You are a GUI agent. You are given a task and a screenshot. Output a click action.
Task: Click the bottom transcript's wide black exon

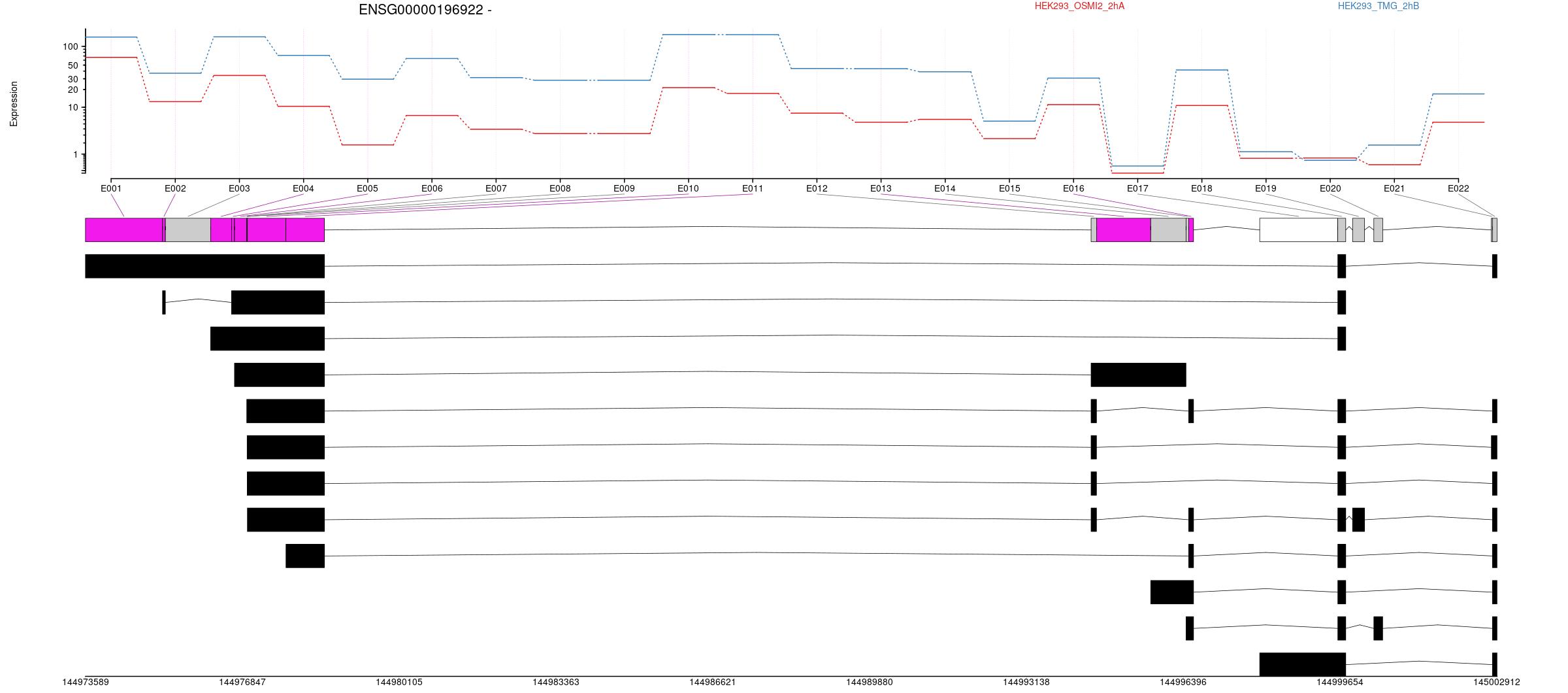click(x=1303, y=664)
